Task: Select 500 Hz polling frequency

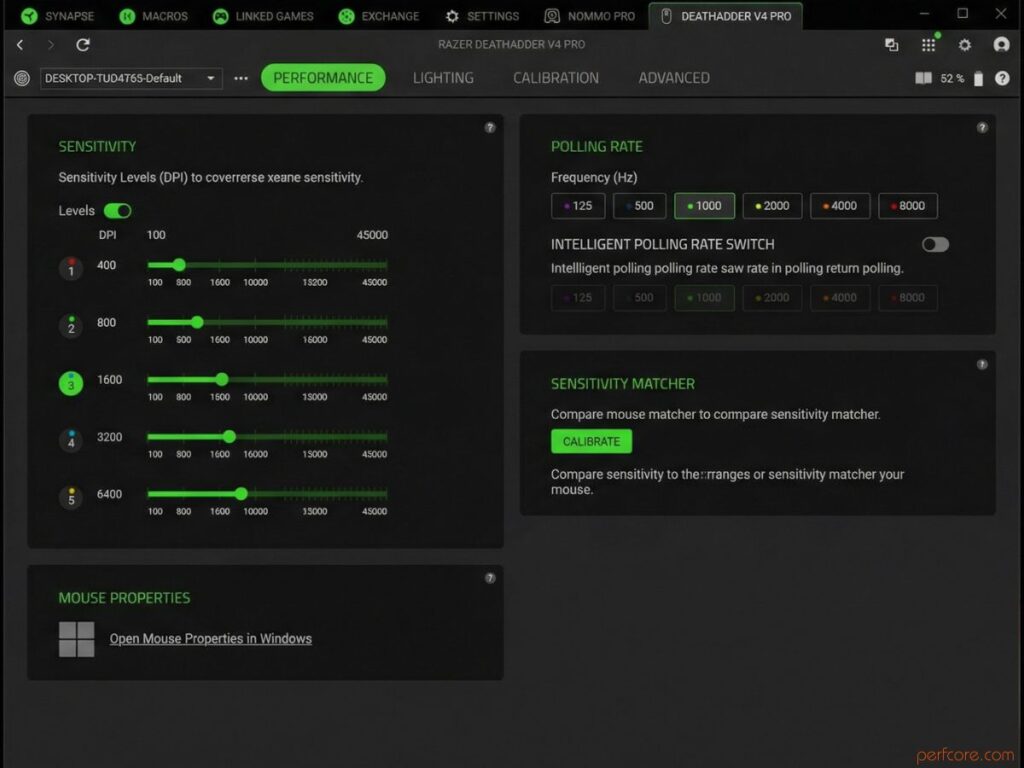Action: pos(639,206)
